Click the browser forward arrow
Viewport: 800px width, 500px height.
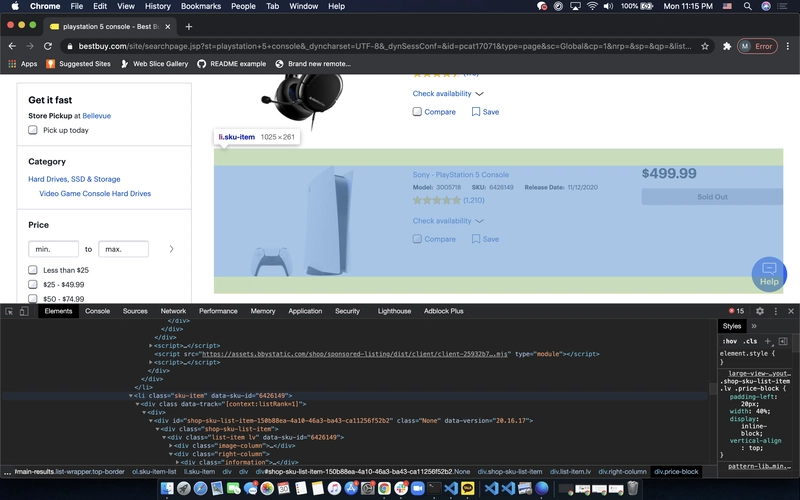pyautogui.click(x=30, y=46)
